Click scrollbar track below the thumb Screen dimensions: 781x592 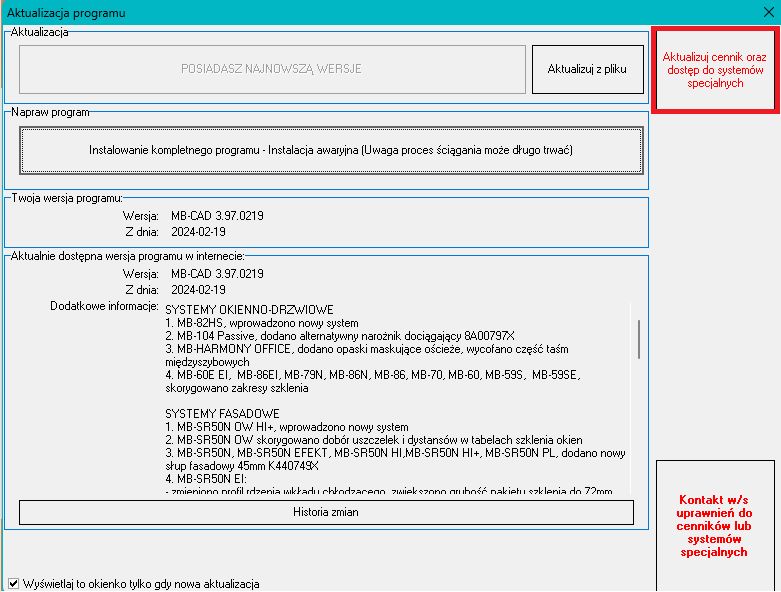coord(638,430)
